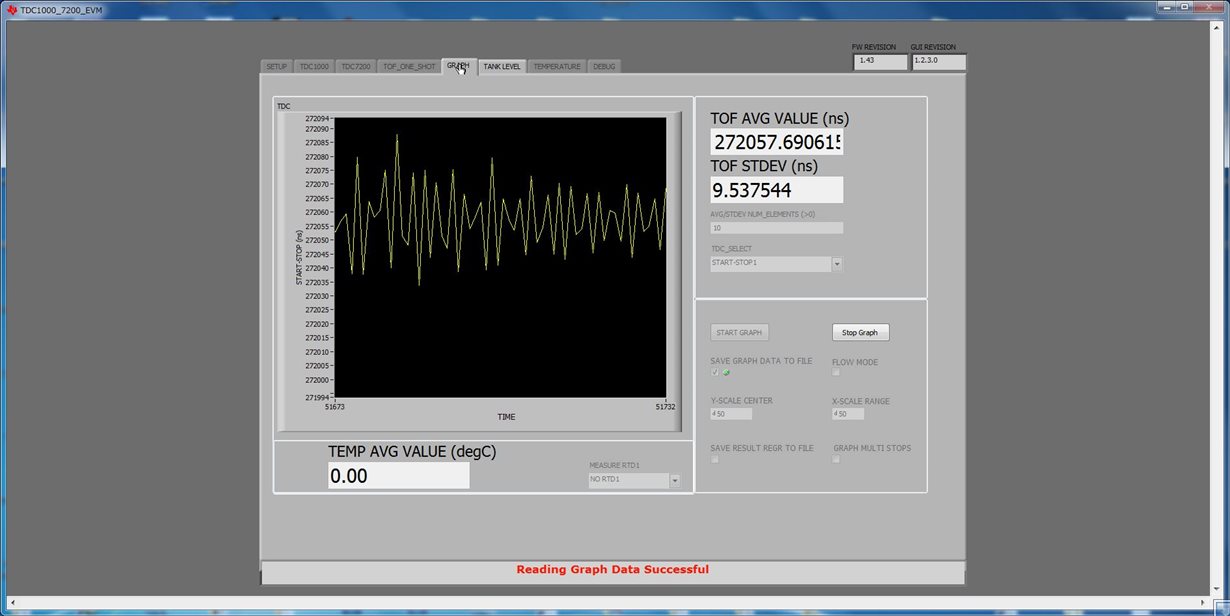The height and width of the screenshot is (616, 1230).
Task: Click the GUI REVISION field showing 1.2.3.0
Action: (x=939, y=61)
